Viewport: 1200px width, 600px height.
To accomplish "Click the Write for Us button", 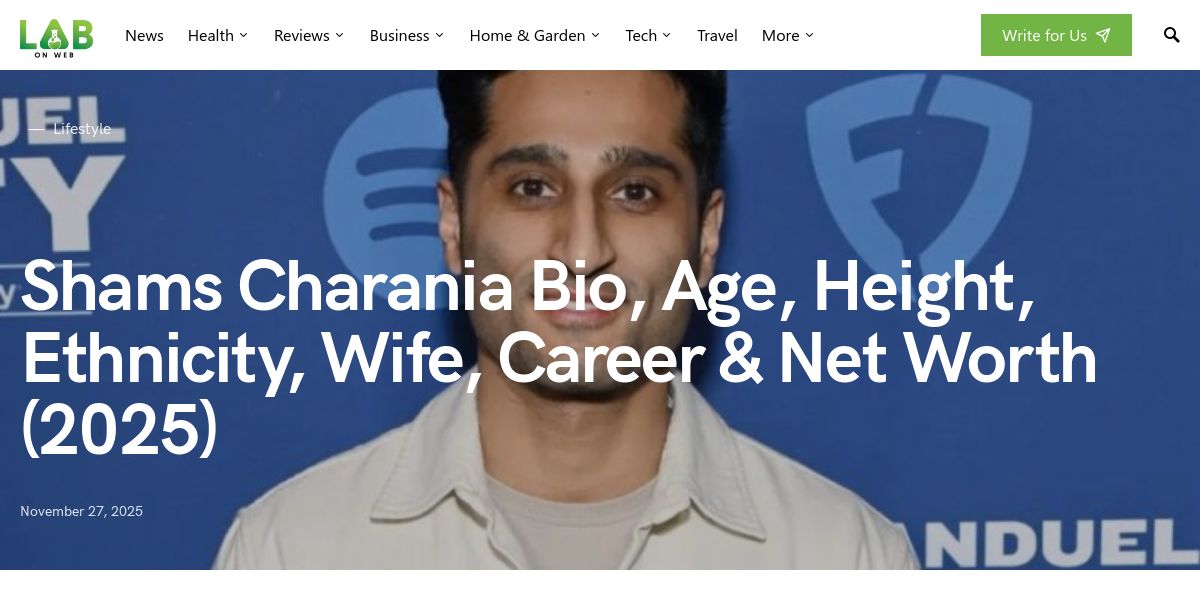I will [1056, 35].
